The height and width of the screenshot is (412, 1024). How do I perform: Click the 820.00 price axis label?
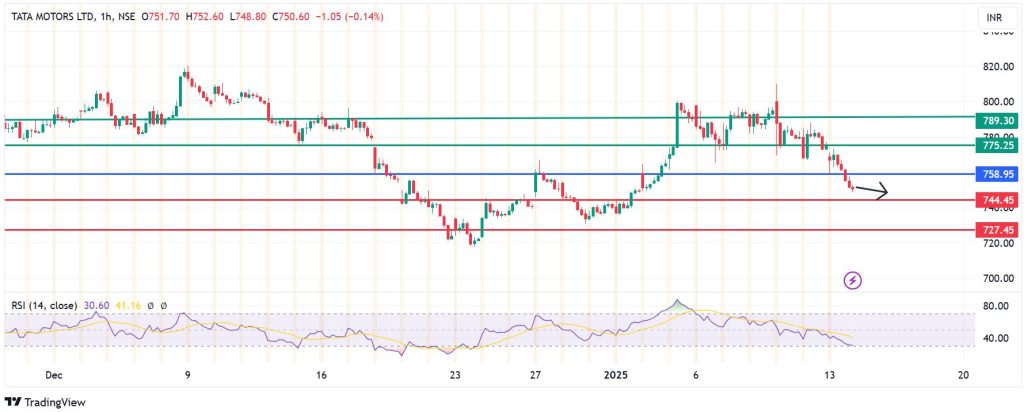996,67
